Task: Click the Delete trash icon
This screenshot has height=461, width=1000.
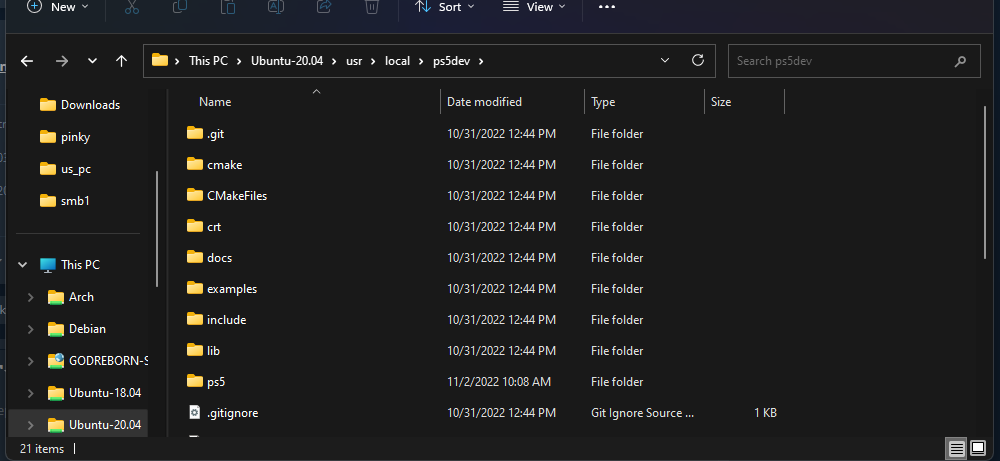Action: 372,6
